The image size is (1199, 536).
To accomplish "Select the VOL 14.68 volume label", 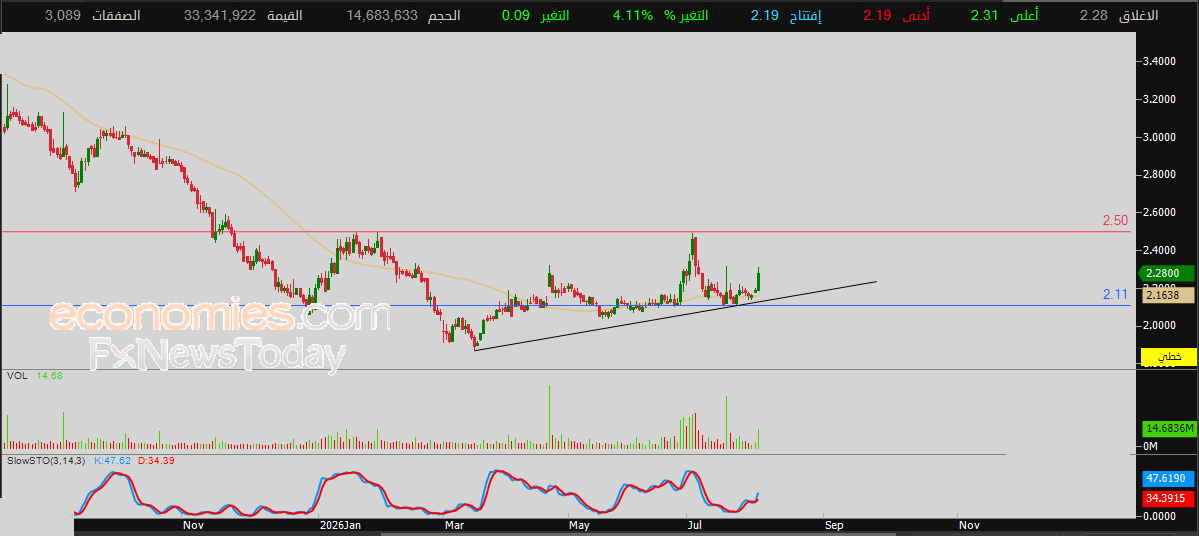I will (x=35, y=375).
